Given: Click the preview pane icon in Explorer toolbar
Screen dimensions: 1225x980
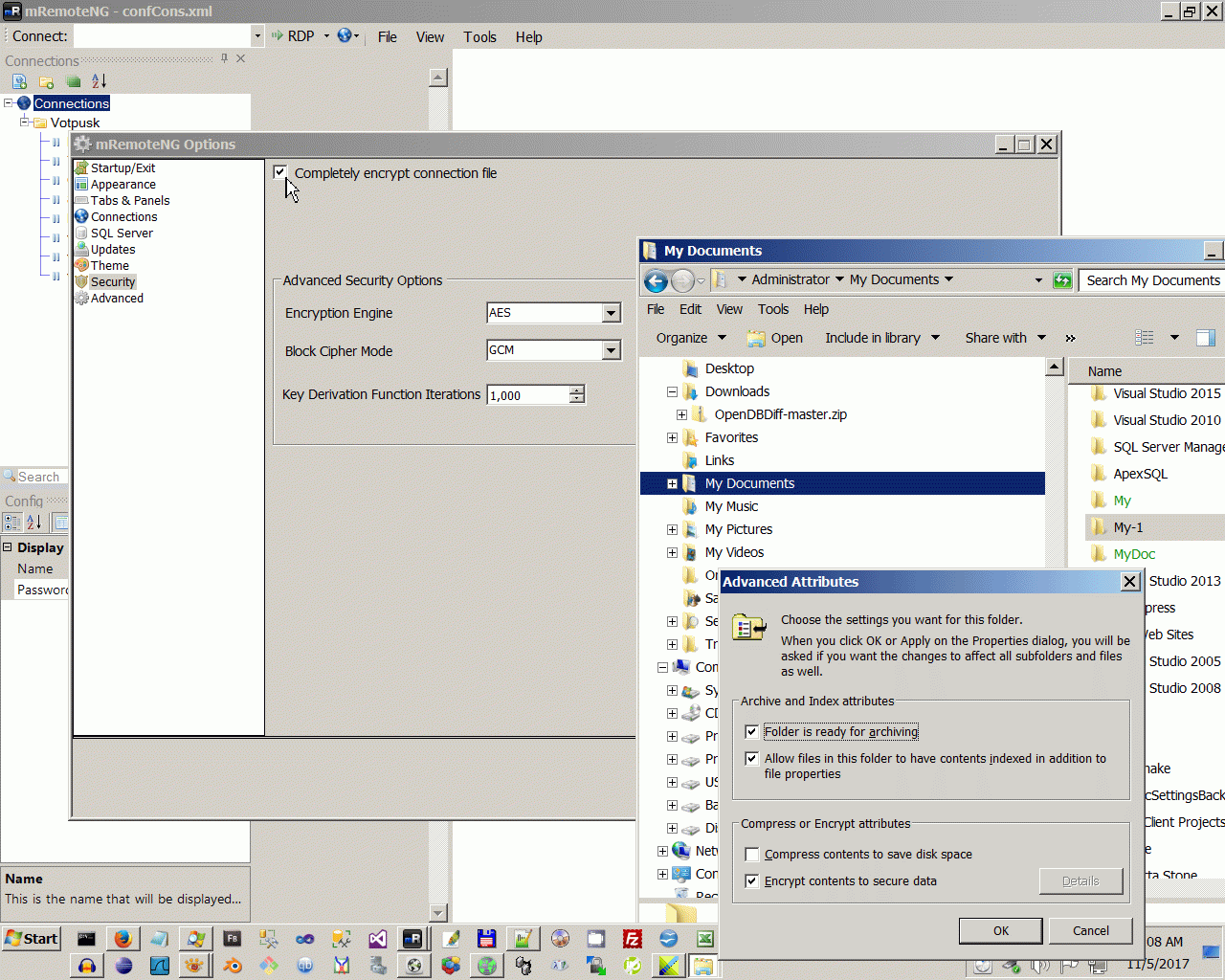Looking at the screenshot, I should pyautogui.click(x=1206, y=338).
